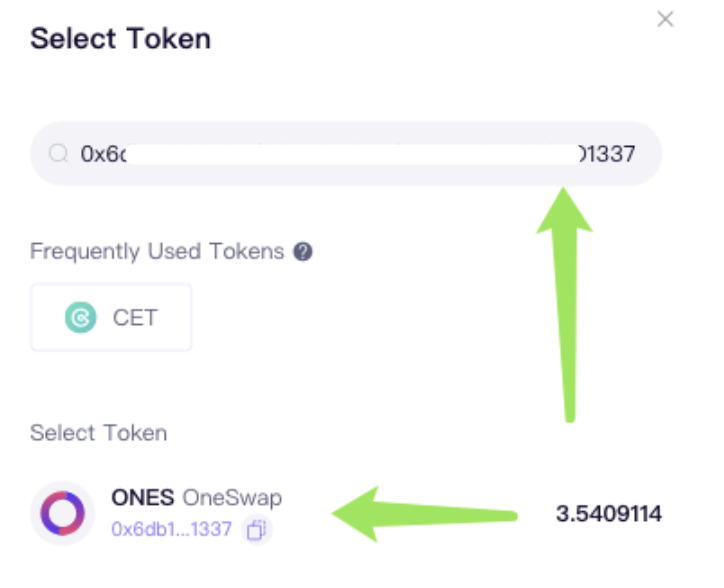Copy the ONES contract address

(x=257, y=529)
